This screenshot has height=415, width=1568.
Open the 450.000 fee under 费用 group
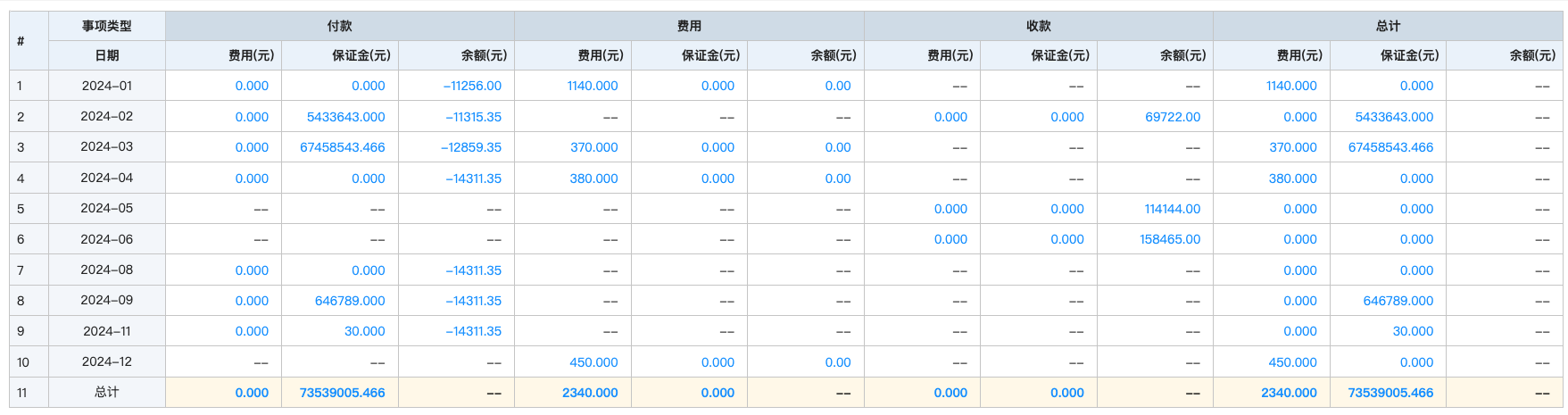593,362
